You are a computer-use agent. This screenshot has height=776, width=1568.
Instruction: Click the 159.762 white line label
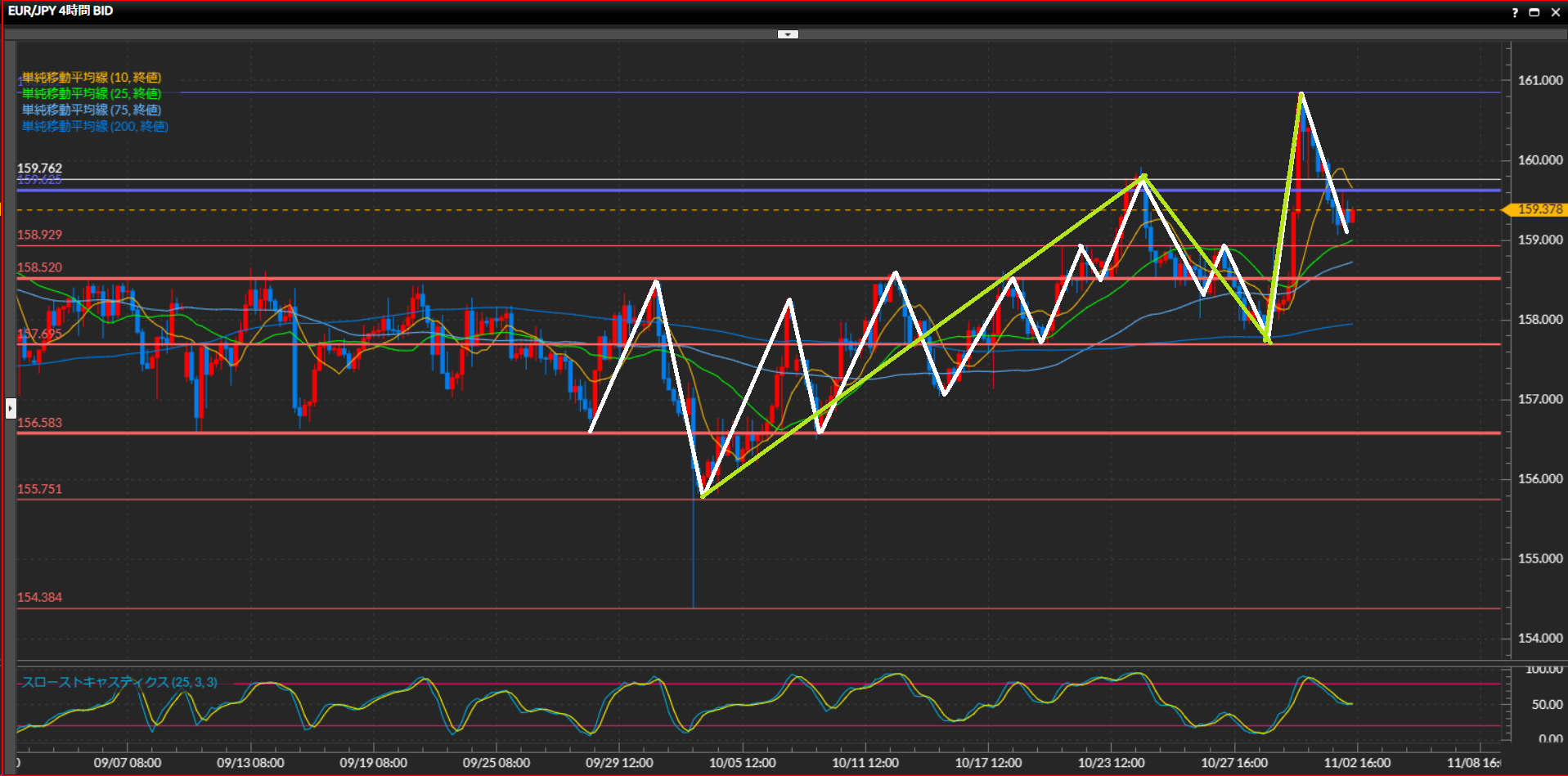39,168
